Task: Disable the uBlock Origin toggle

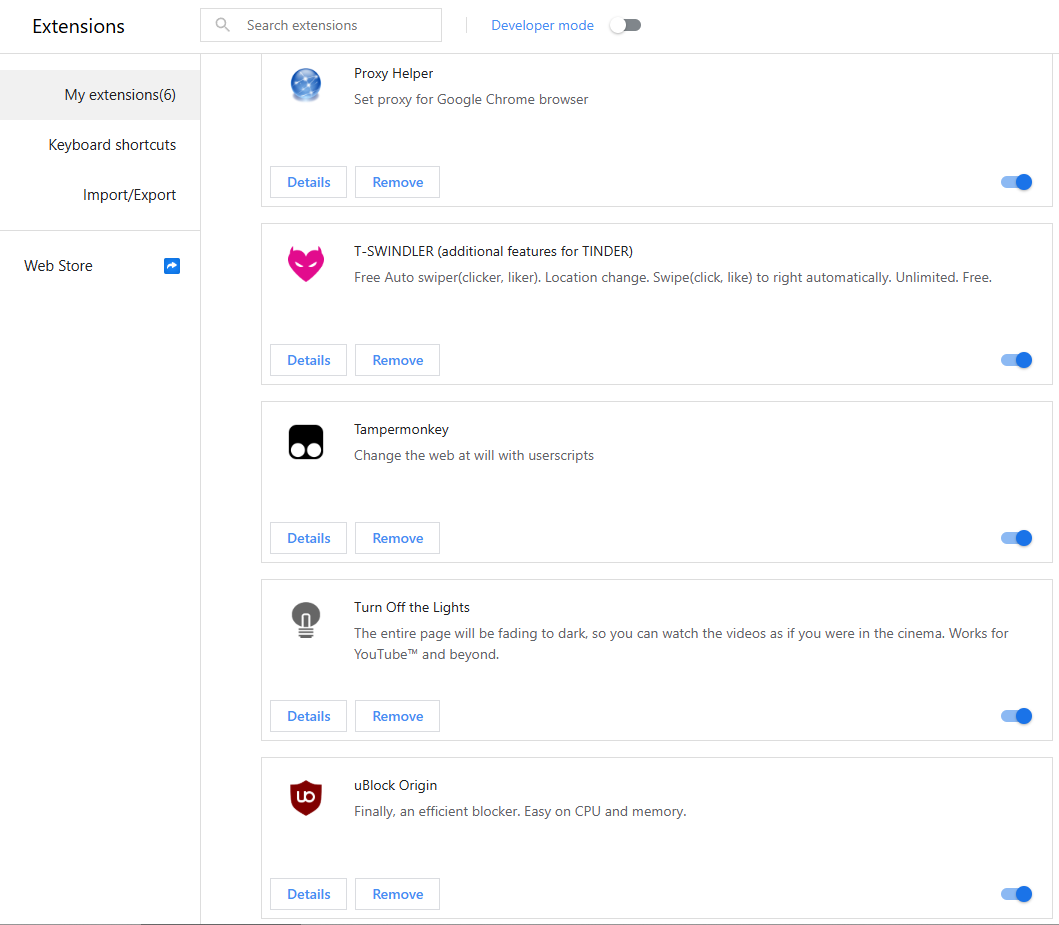Action: [1016, 894]
